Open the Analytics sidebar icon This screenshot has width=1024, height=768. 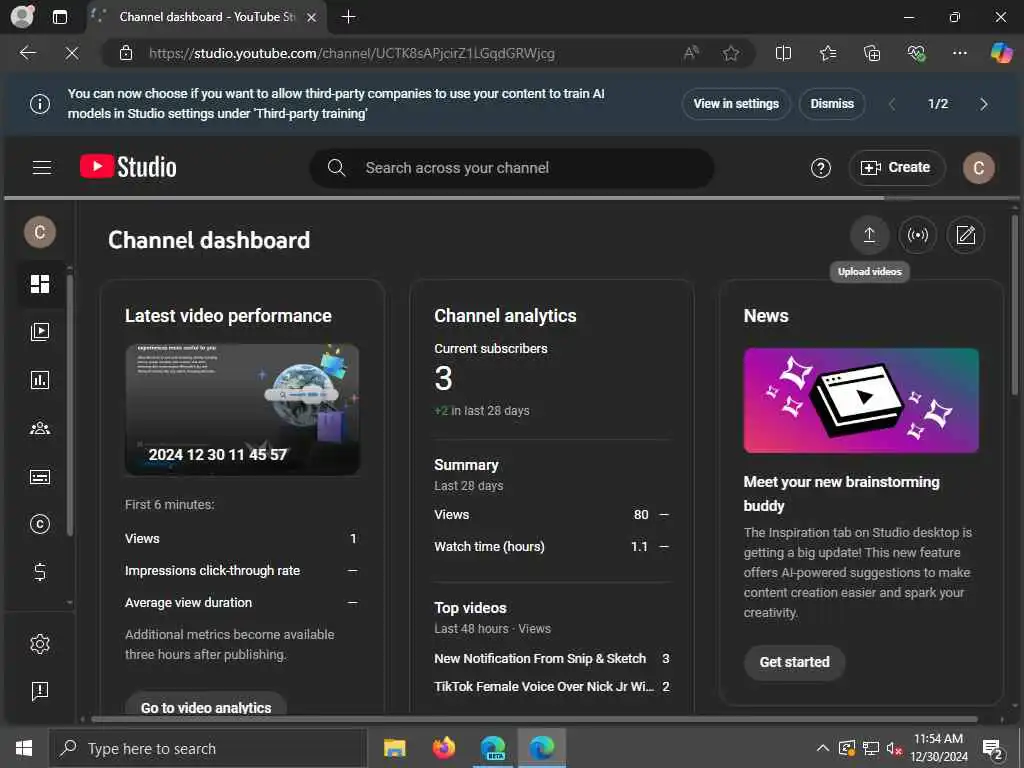tap(40, 380)
